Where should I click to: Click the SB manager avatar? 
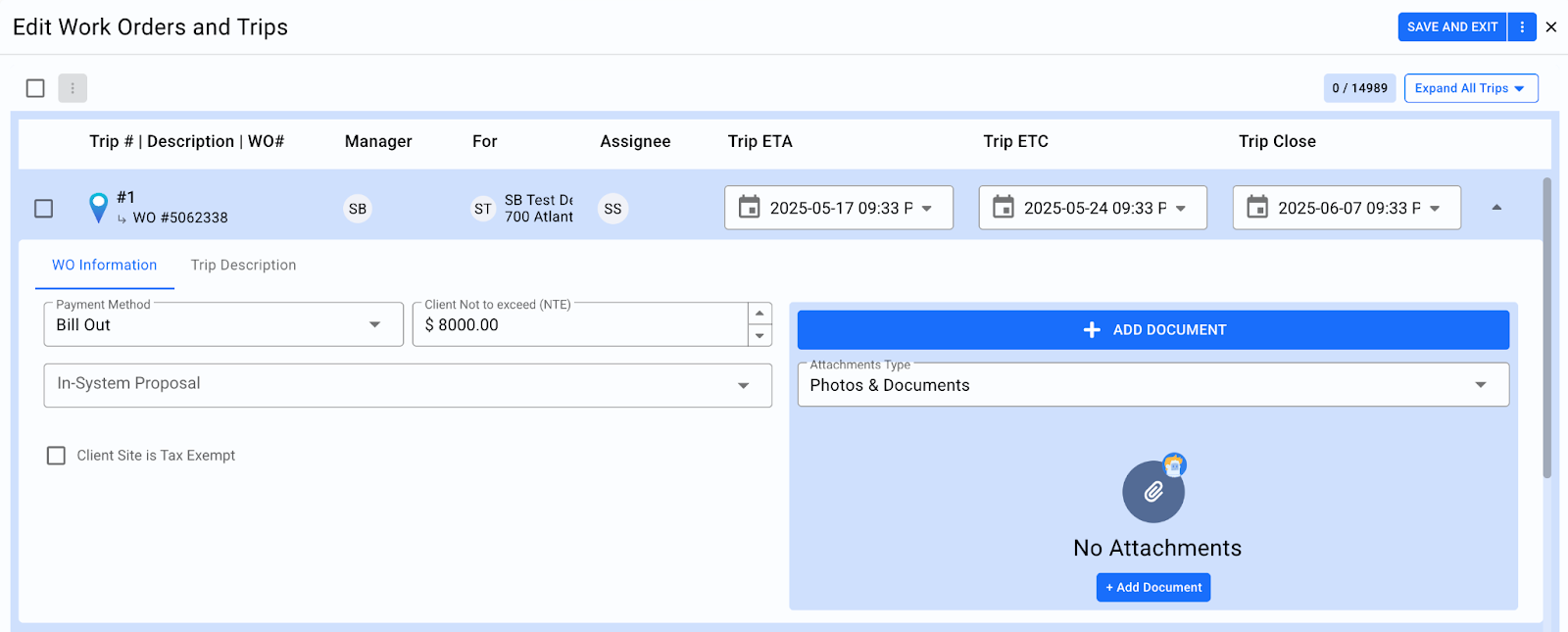point(358,209)
